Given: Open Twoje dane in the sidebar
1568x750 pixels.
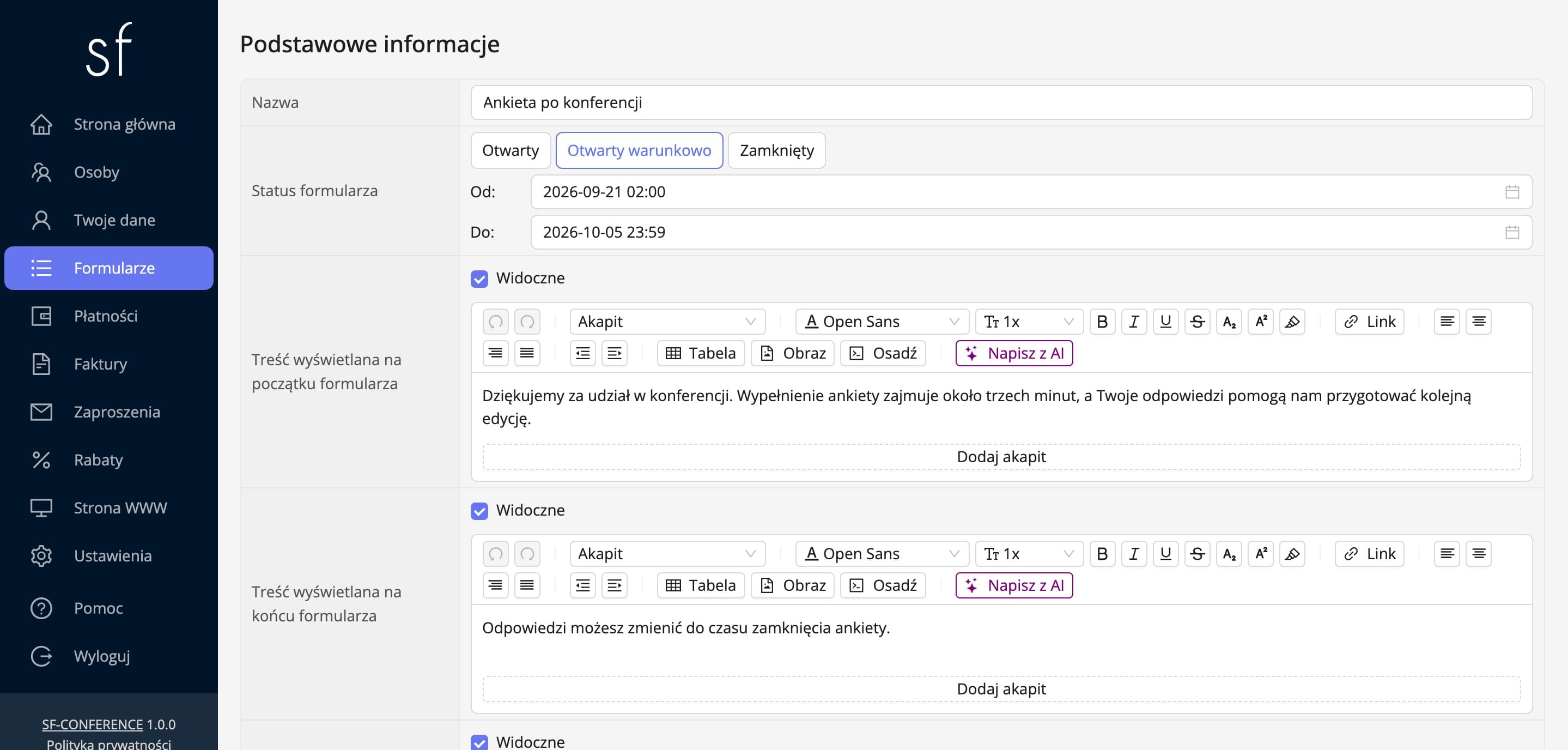Looking at the screenshot, I should 109,220.
